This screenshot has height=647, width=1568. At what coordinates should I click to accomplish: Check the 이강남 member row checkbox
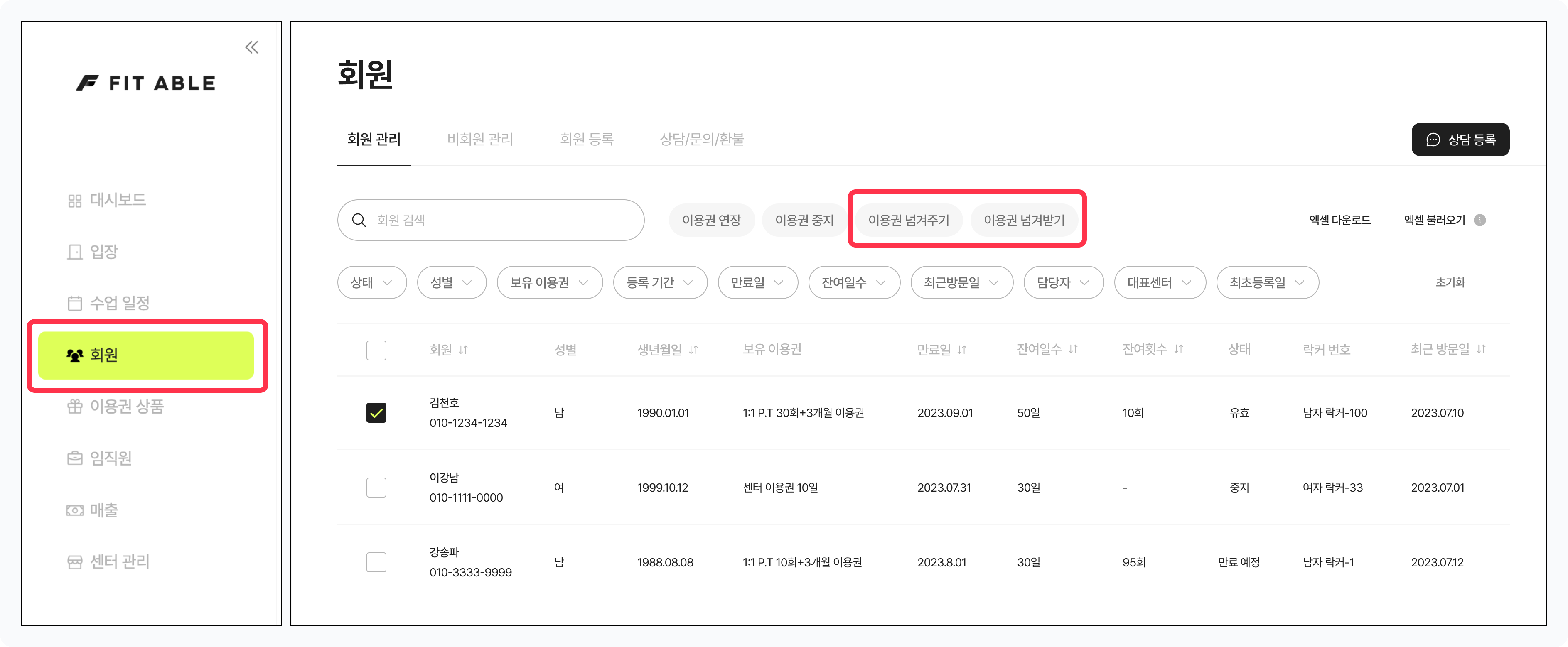pyautogui.click(x=376, y=488)
